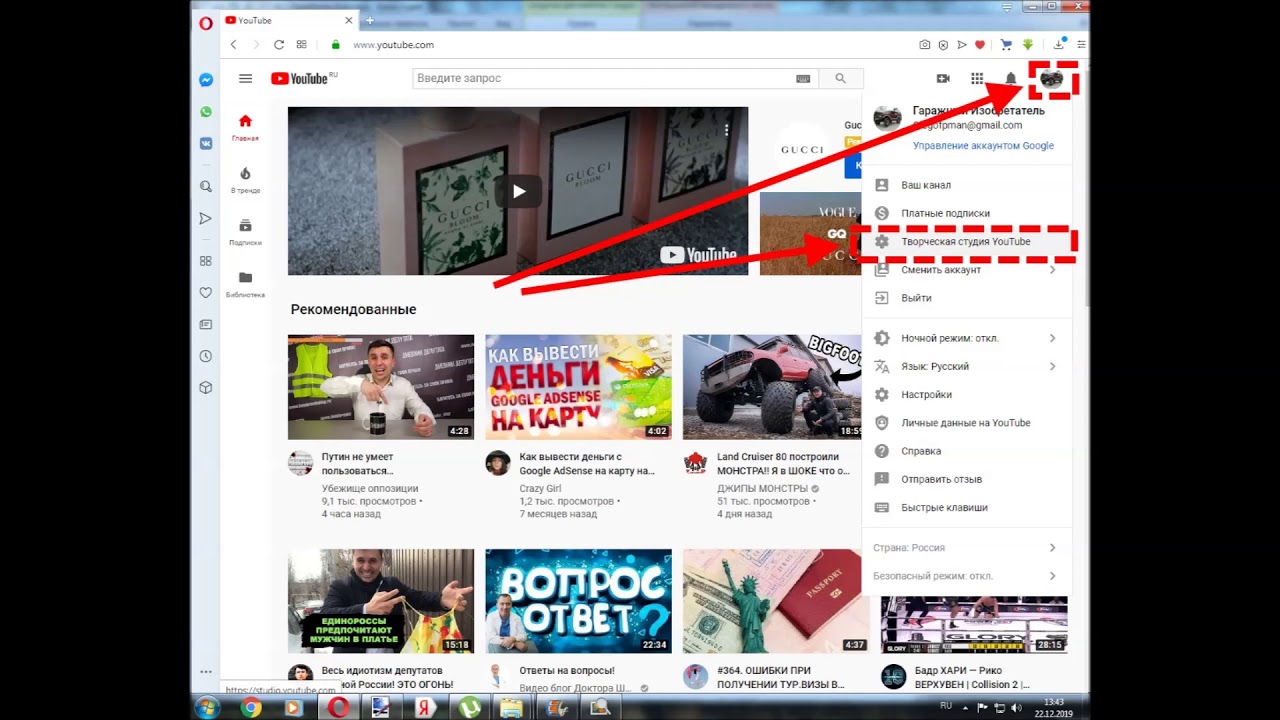Open YouTube hamburger guide menu
The image size is (1280, 720).
[245, 78]
